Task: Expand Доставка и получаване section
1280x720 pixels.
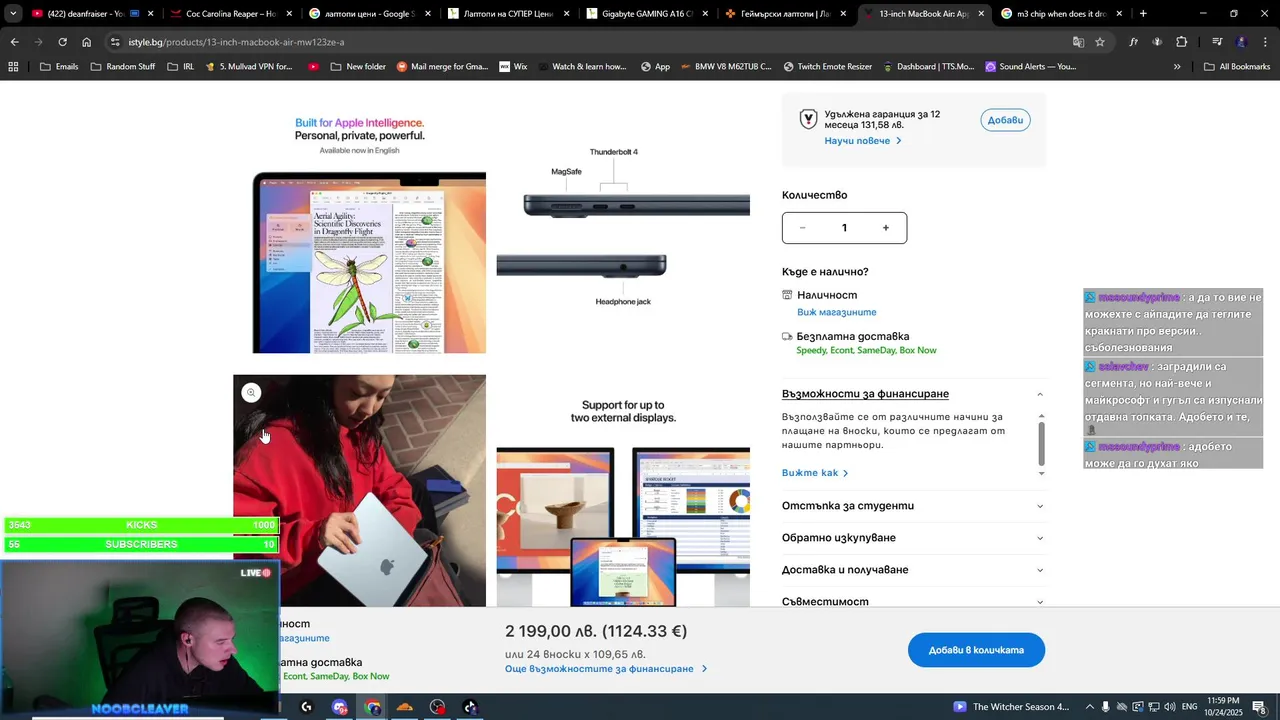Action: (x=913, y=570)
